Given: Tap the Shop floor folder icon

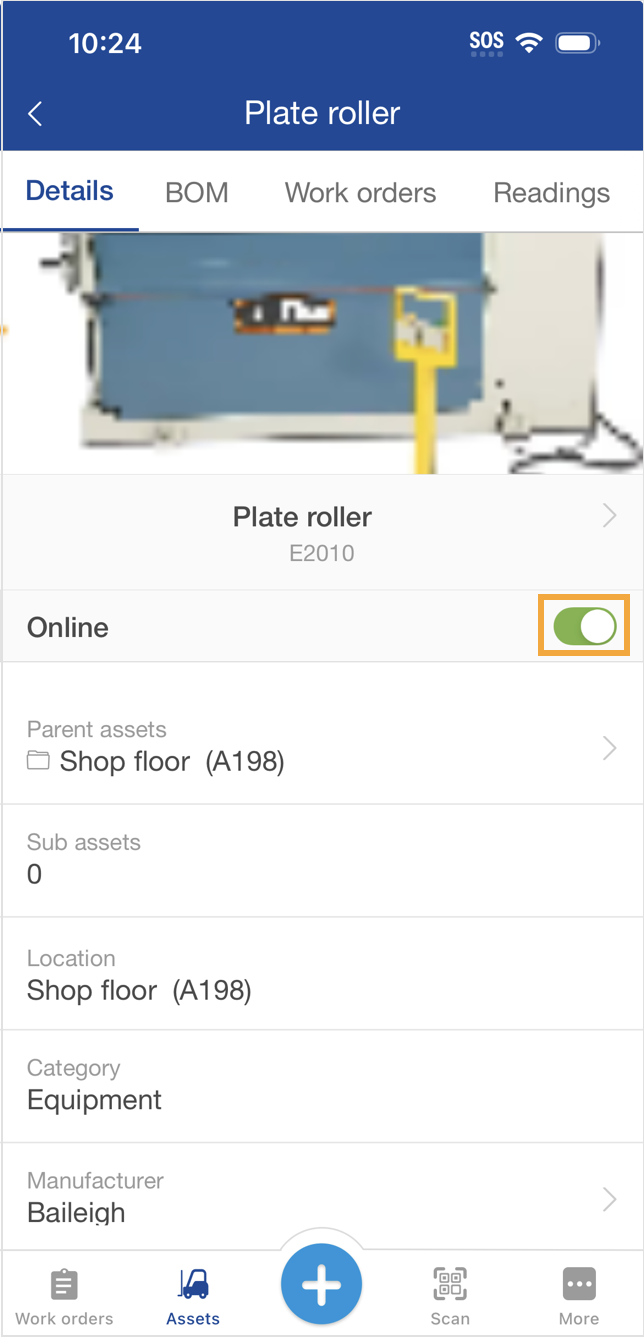Looking at the screenshot, I should pos(39,762).
